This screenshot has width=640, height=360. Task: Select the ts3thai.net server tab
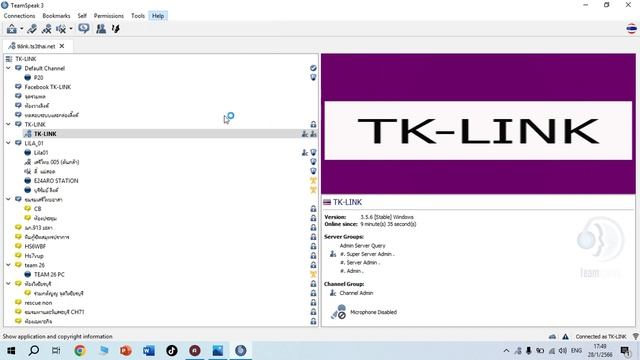tap(37, 46)
